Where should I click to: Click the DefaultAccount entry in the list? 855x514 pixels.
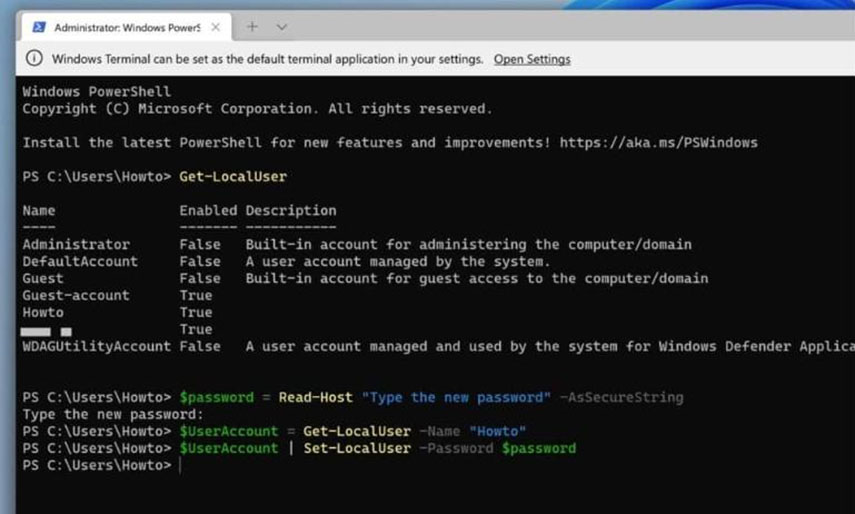click(80, 261)
